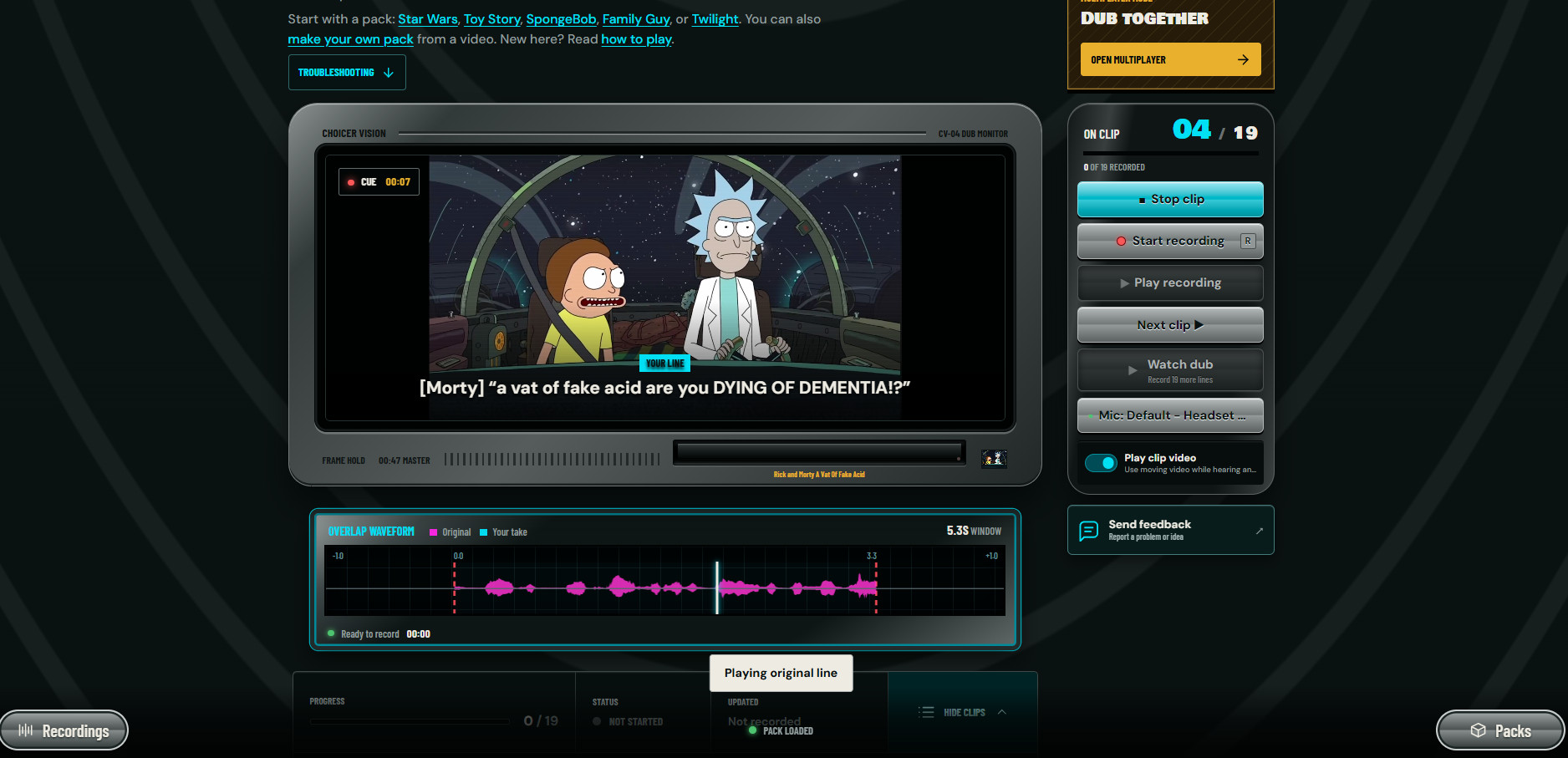Open the SpongeBob pack link
Viewport: 1568px width, 758px height.
(561, 19)
